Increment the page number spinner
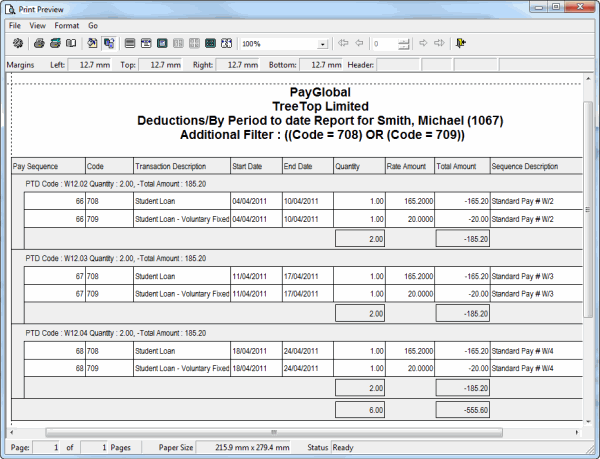The image size is (600, 459). (404, 41)
